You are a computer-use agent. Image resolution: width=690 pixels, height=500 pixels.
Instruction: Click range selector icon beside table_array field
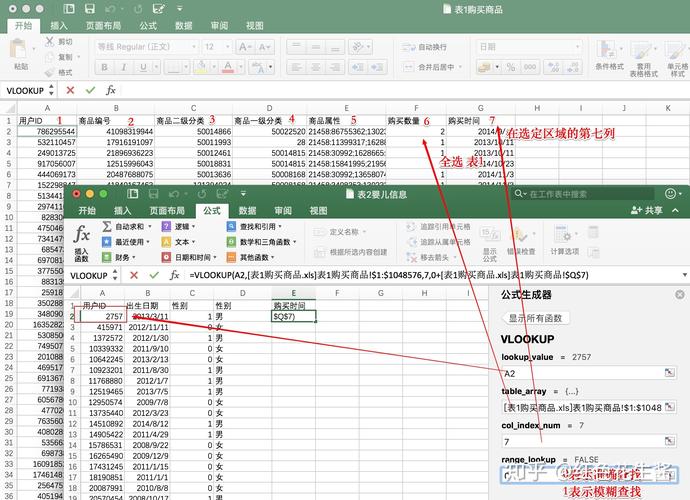coord(669,407)
